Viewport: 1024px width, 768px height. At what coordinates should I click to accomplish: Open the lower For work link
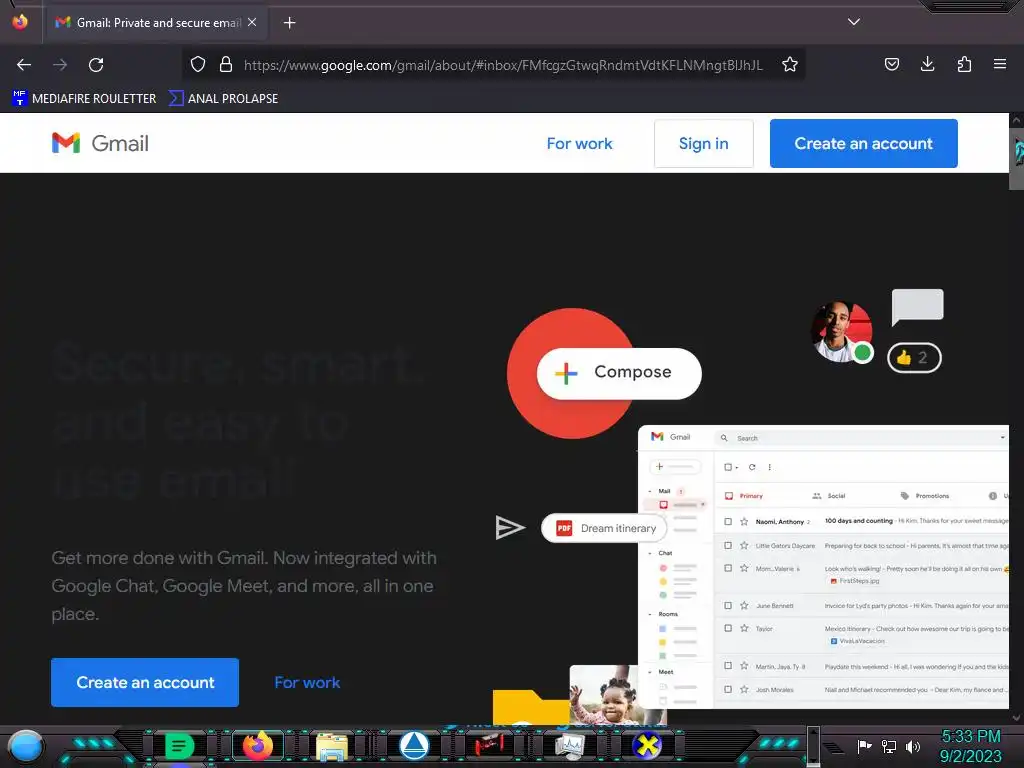(307, 682)
